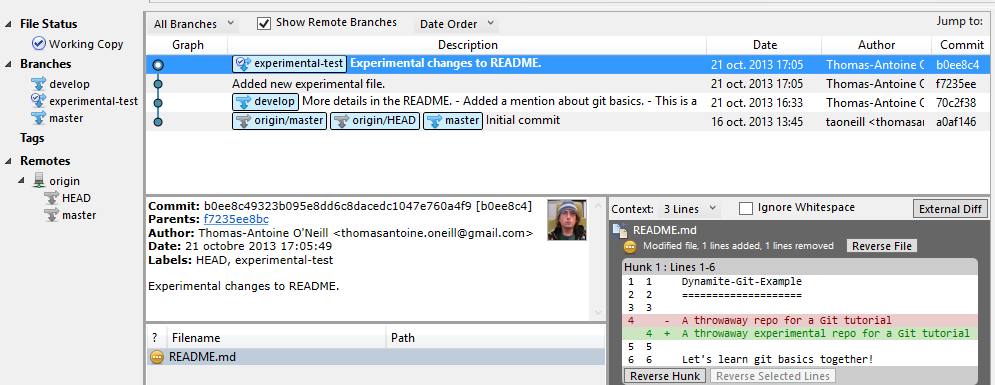Click the experimental-test label in commit list
Screen dimensions: 995x385
point(289,64)
